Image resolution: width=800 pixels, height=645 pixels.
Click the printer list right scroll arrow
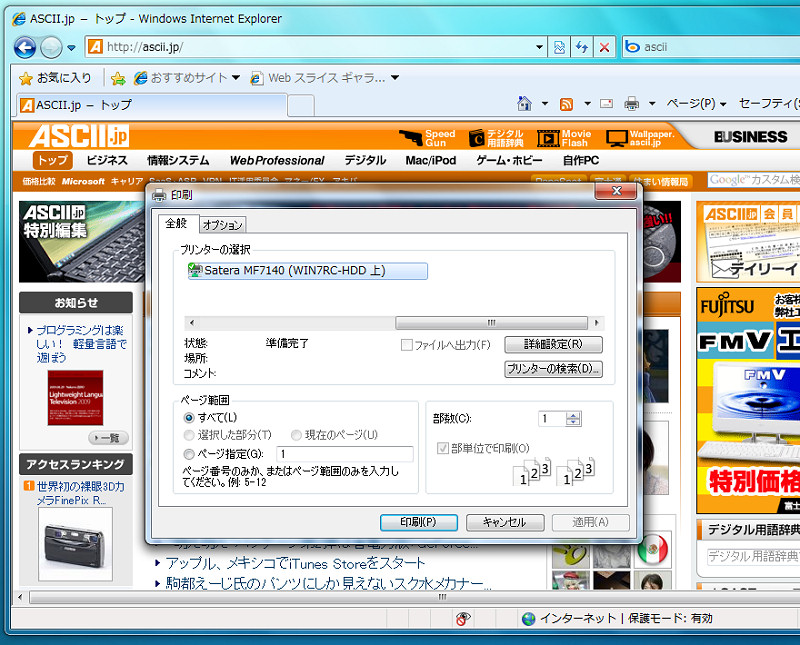[x=596, y=322]
